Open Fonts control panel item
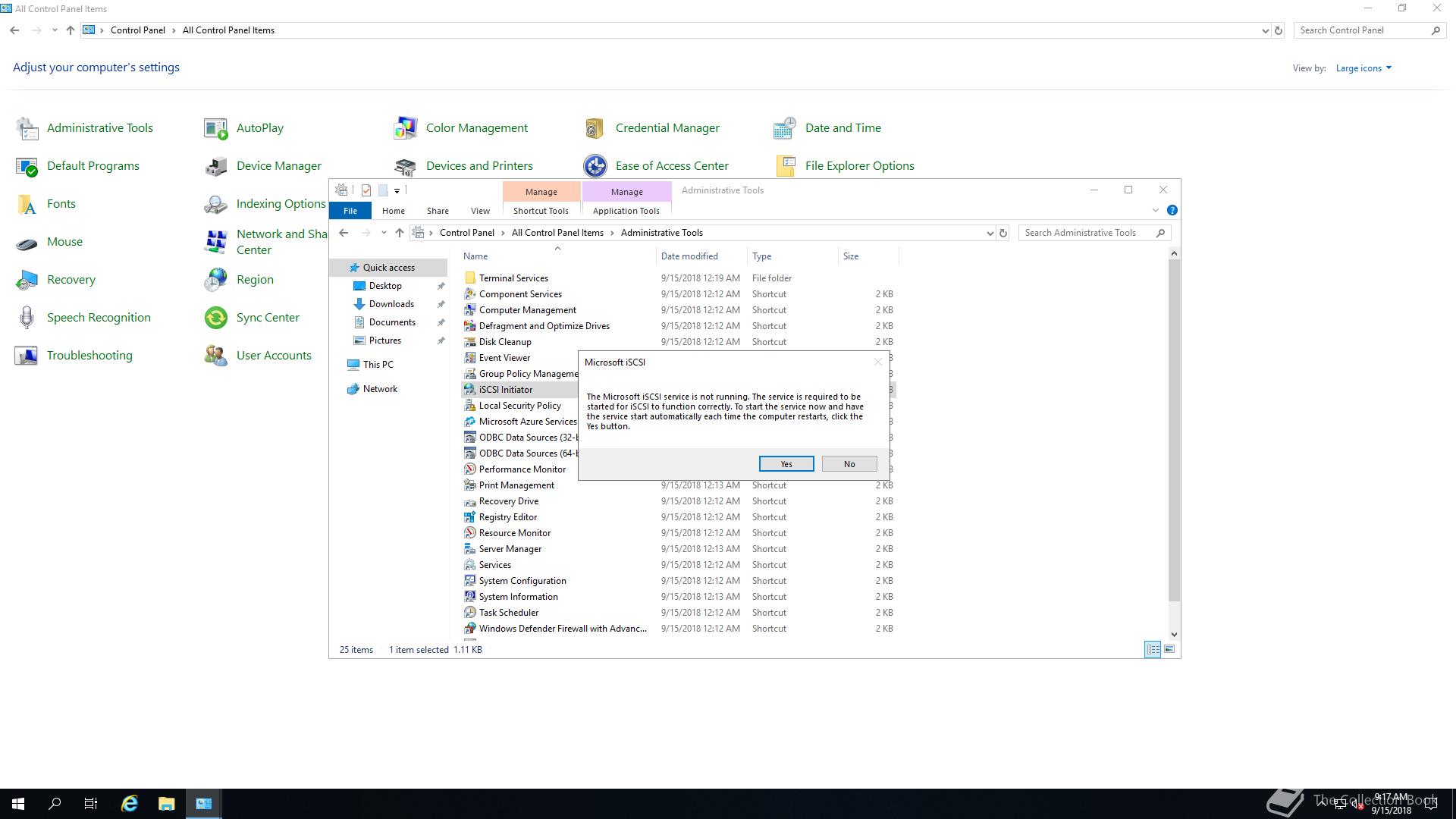 pyautogui.click(x=45, y=204)
